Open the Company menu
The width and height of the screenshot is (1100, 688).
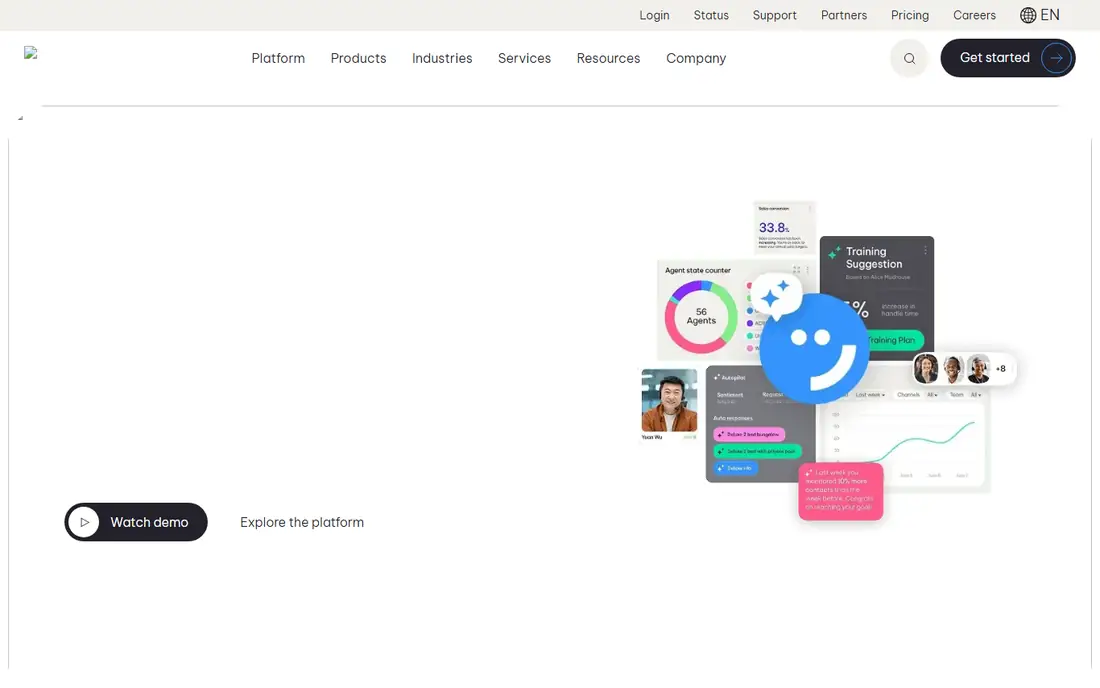696,58
